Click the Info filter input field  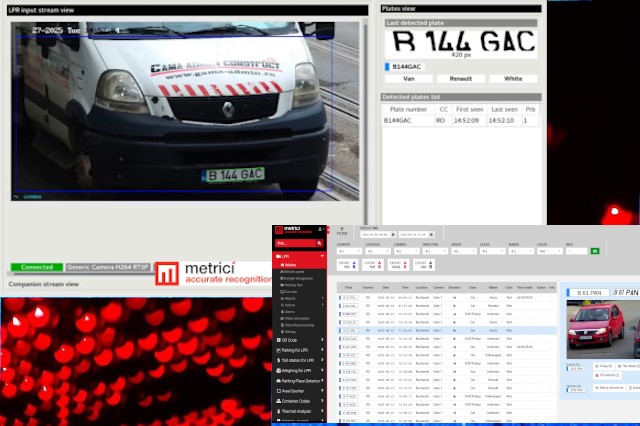tap(576, 251)
